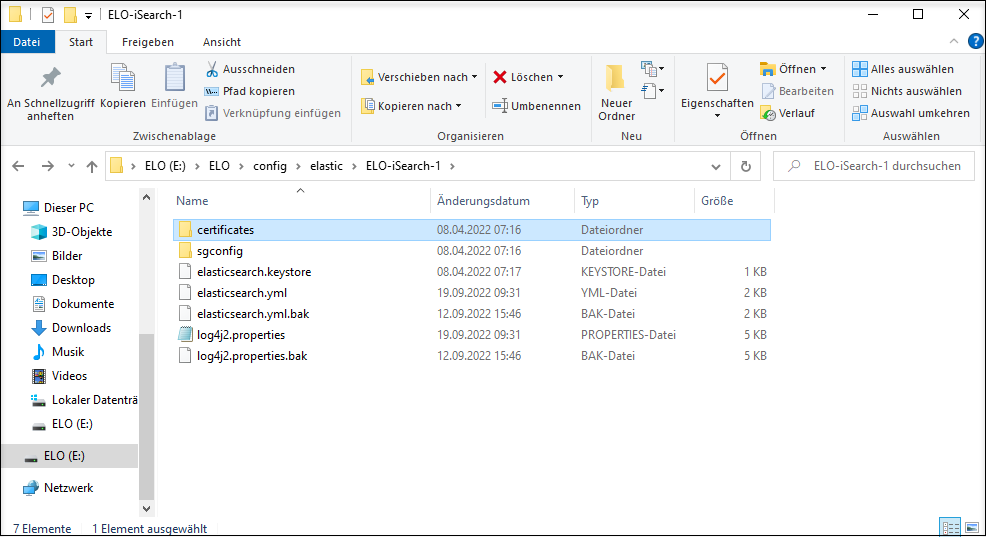Screen dimensions: 986x537
Task: Click the elastic breadcrumb in address bar
Action: click(326, 166)
